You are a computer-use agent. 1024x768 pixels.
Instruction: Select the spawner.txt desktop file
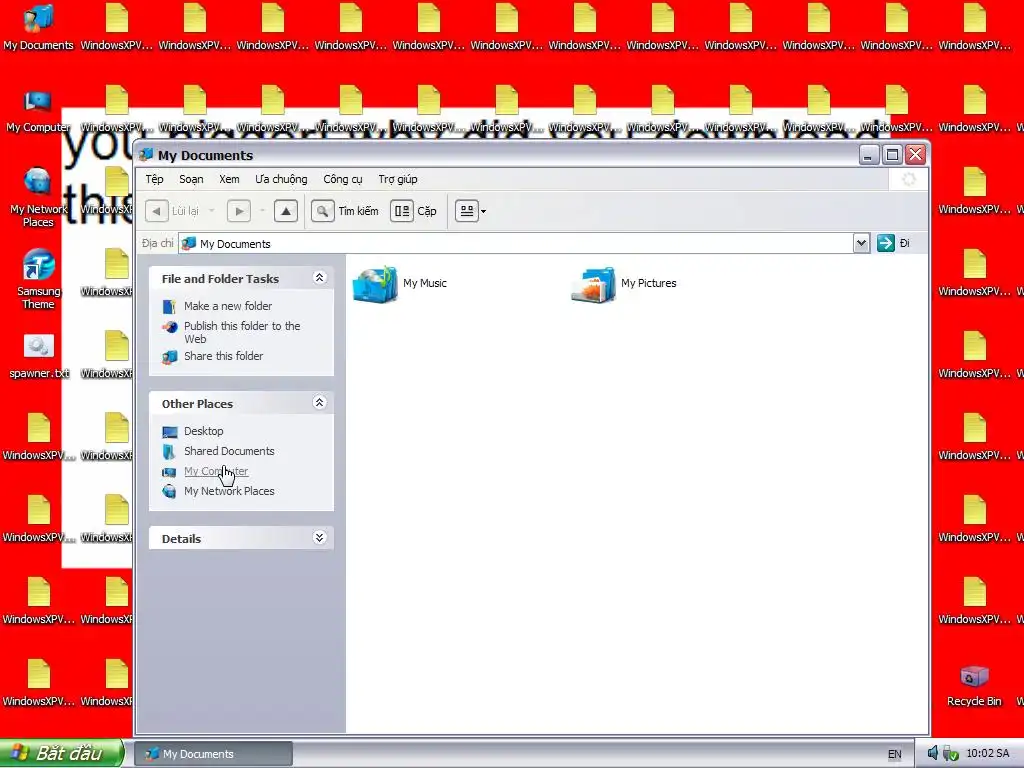click(39, 357)
